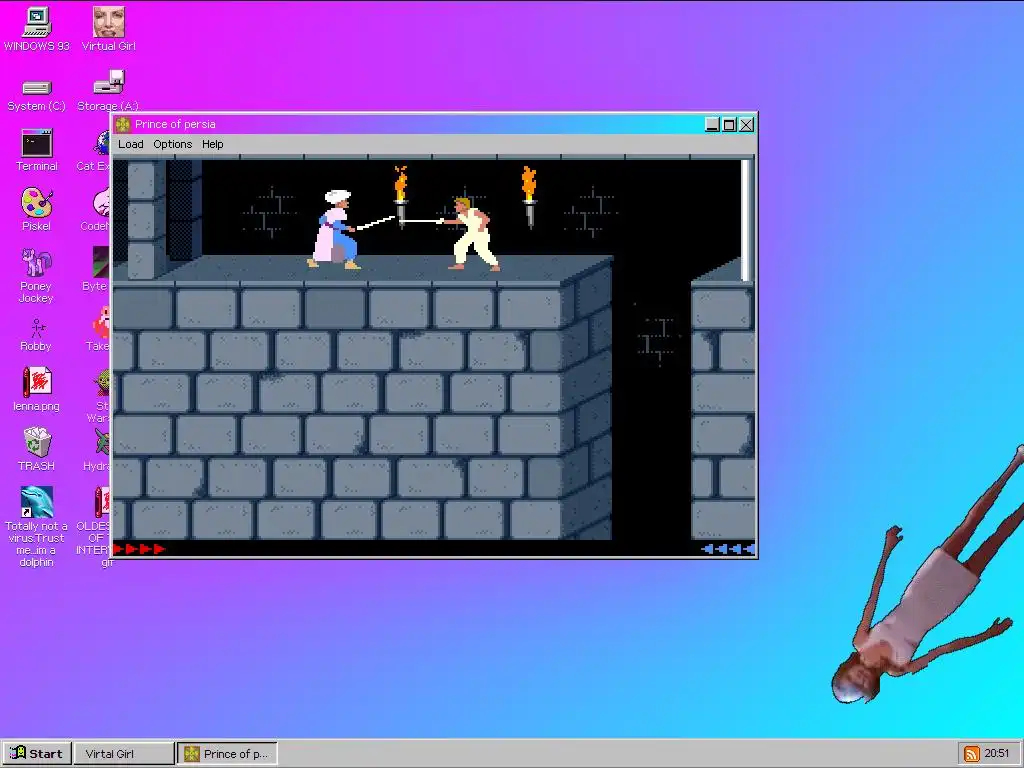1024x768 pixels.
Task: Minimize the Prince of persia window
Action: [712, 125]
